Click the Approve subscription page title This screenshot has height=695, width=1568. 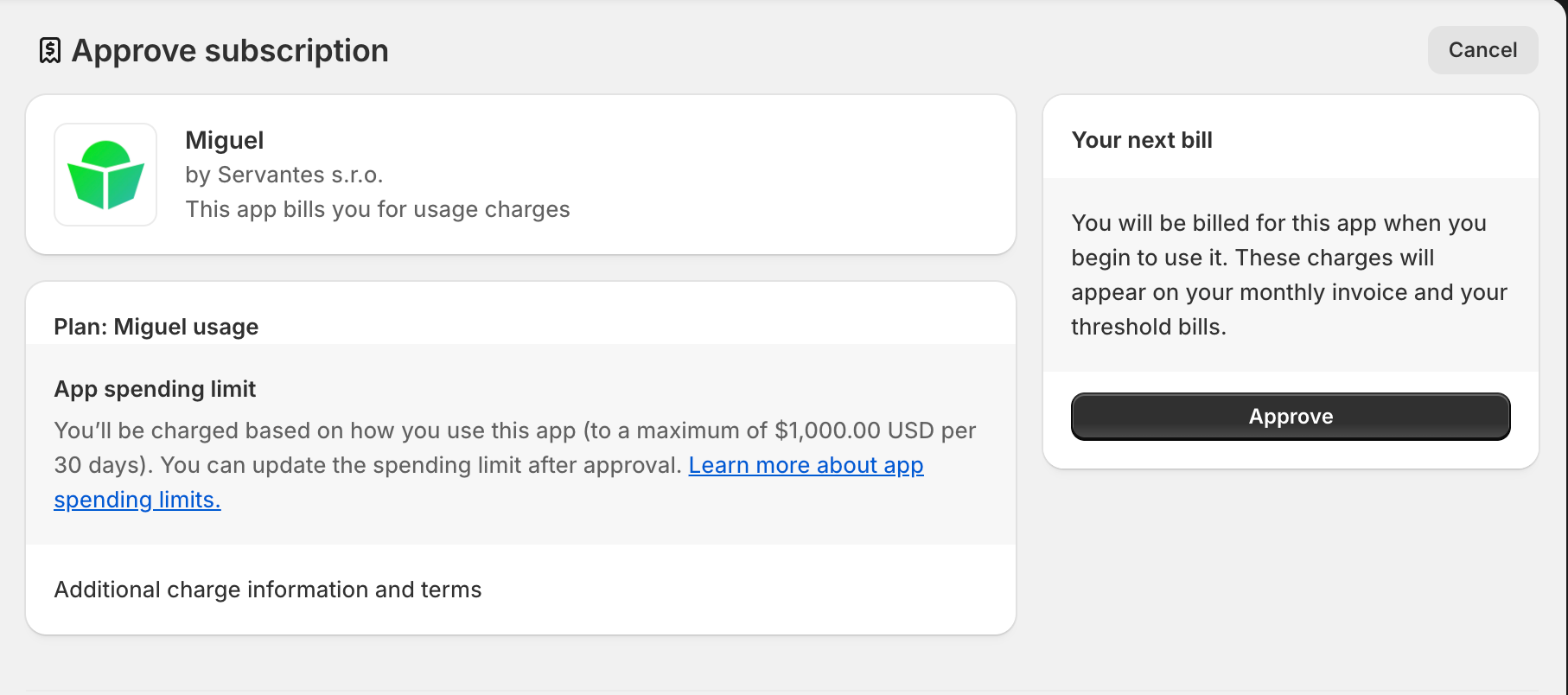(230, 51)
